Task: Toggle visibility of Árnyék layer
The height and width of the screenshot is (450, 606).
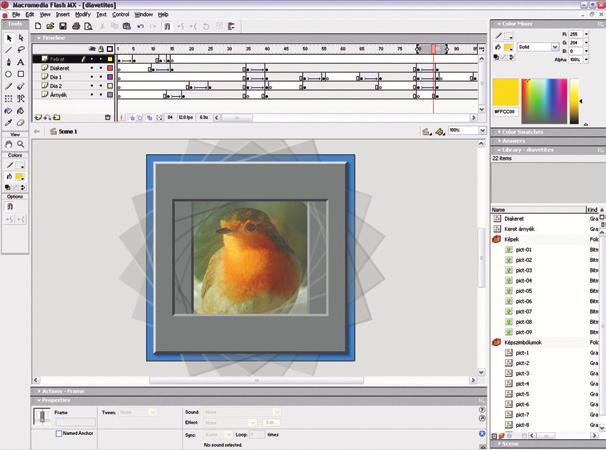Action: click(92, 94)
